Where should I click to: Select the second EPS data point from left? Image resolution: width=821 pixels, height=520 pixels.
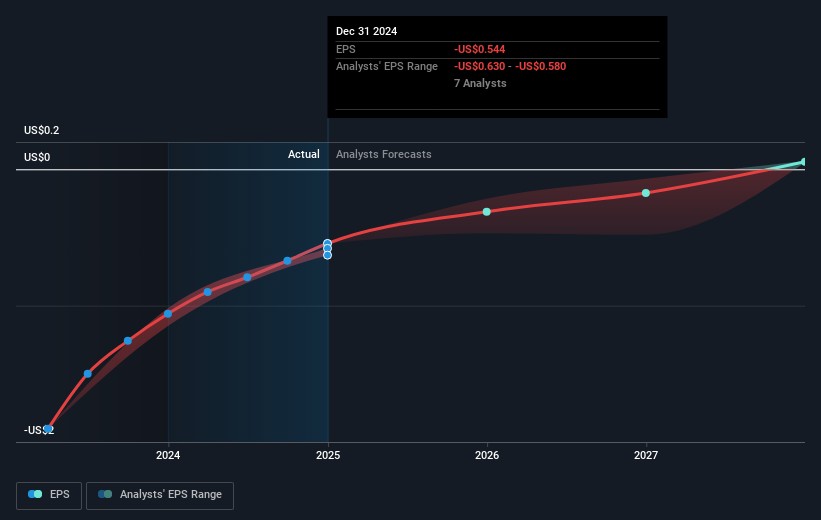pyautogui.click(x=88, y=373)
